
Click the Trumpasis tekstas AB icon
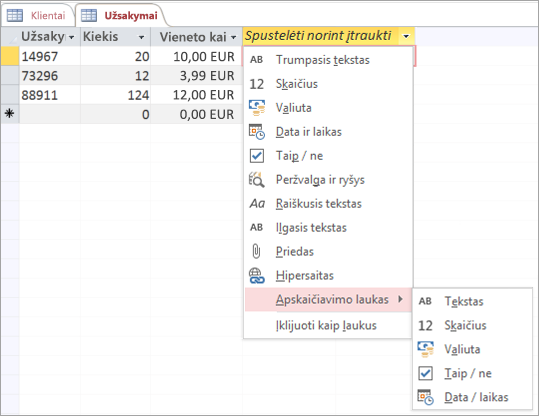256,60
